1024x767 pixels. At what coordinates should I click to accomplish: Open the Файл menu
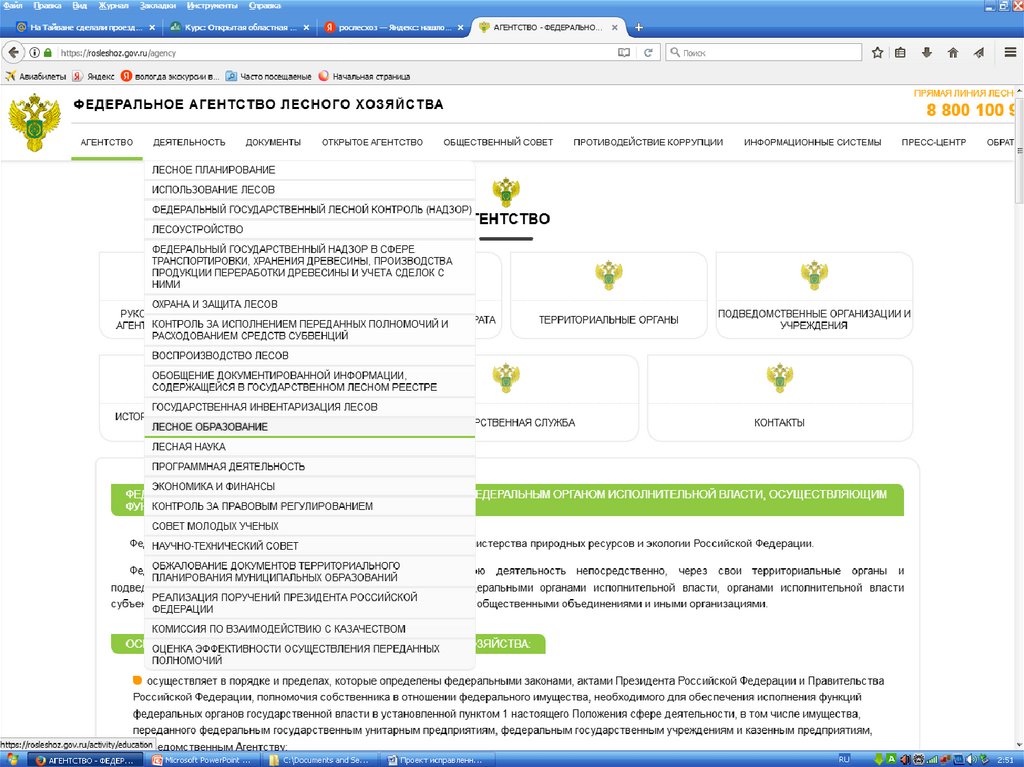pyautogui.click(x=12, y=6)
